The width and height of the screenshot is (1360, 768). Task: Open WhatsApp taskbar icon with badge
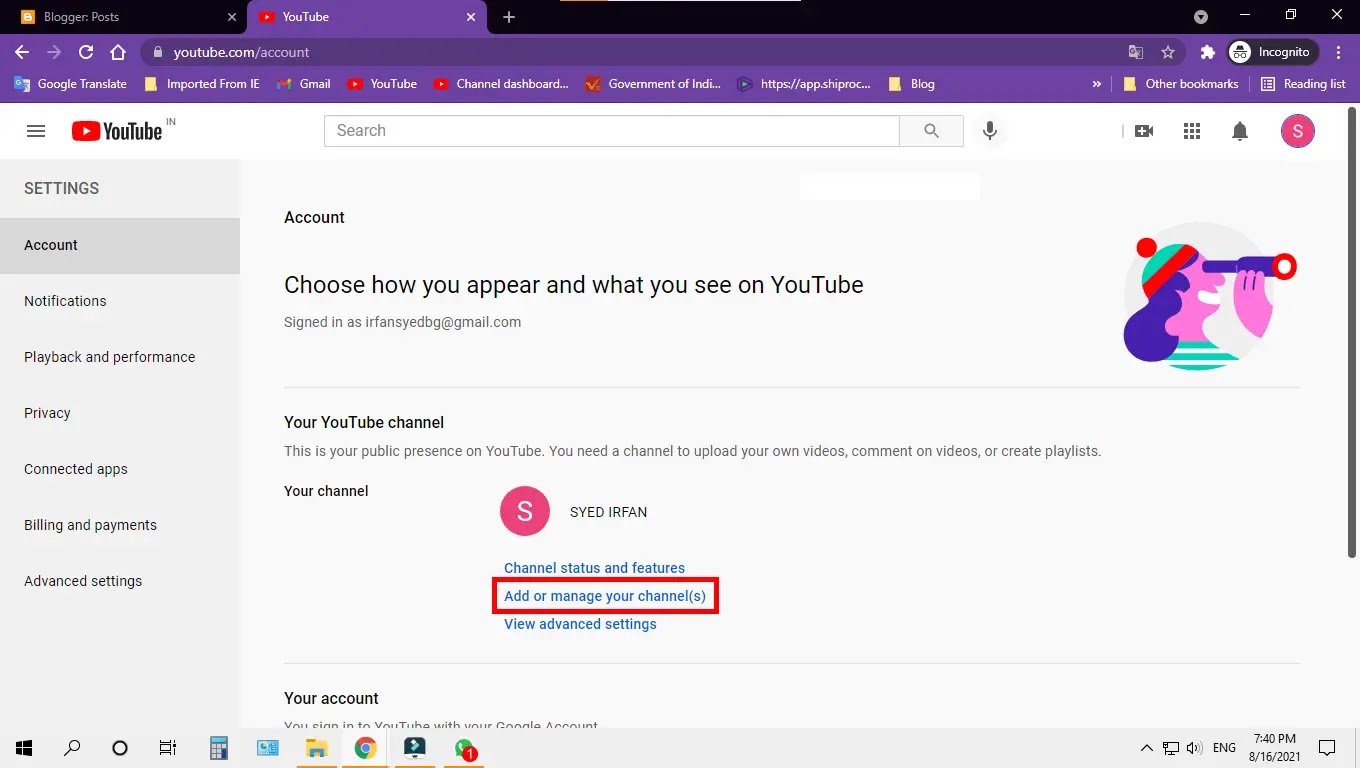464,748
